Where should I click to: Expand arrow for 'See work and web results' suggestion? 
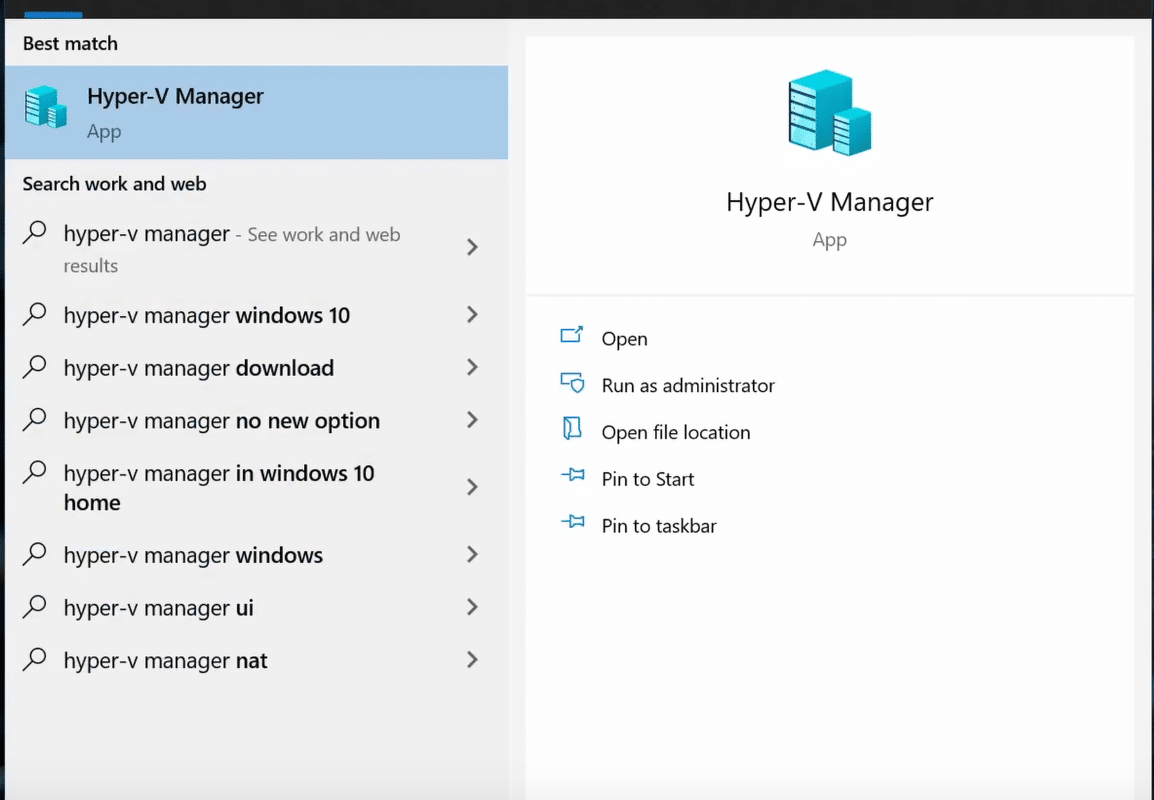tap(472, 247)
